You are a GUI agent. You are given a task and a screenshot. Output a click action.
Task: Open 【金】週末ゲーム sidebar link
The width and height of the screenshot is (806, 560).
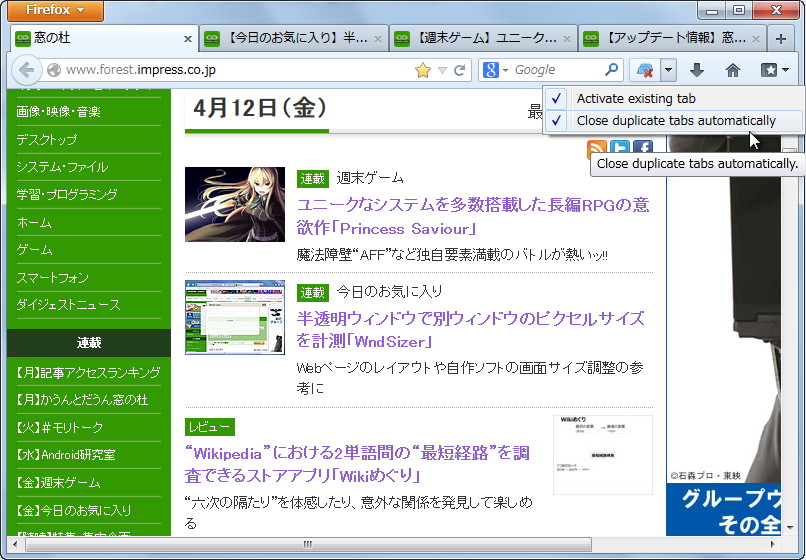pyautogui.click(x=58, y=483)
